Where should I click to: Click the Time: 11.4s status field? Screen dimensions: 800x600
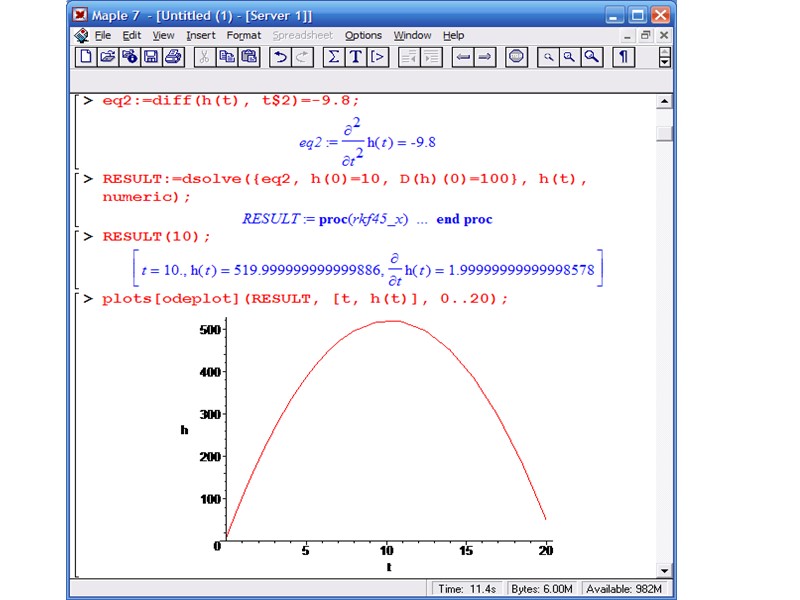tap(467, 589)
